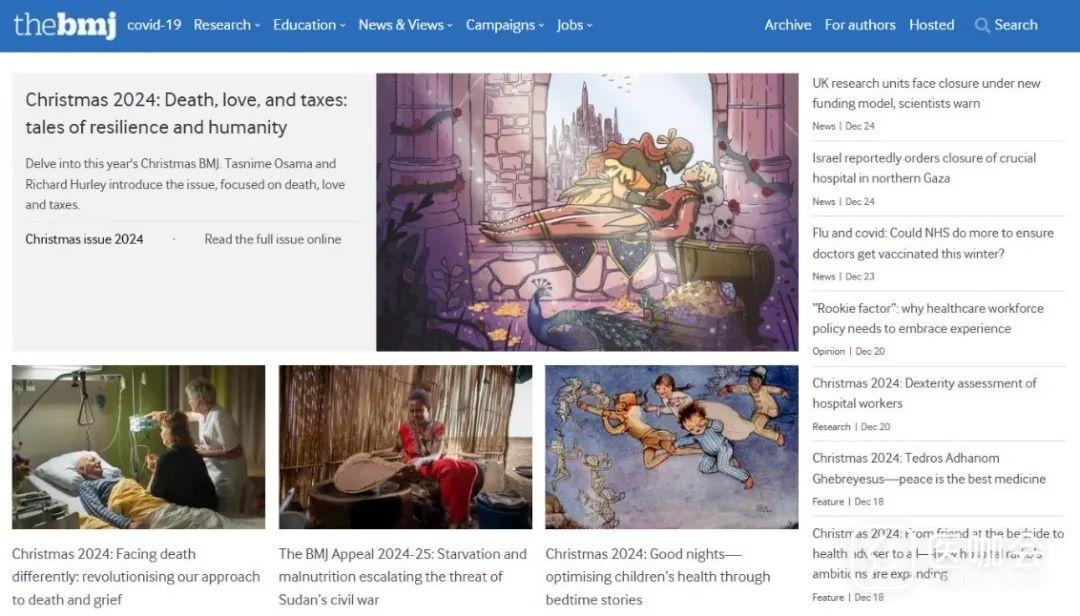Open the Campaigns dropdown menu
The width and height of the screenshot is (1080, 616).
[505, 25]
